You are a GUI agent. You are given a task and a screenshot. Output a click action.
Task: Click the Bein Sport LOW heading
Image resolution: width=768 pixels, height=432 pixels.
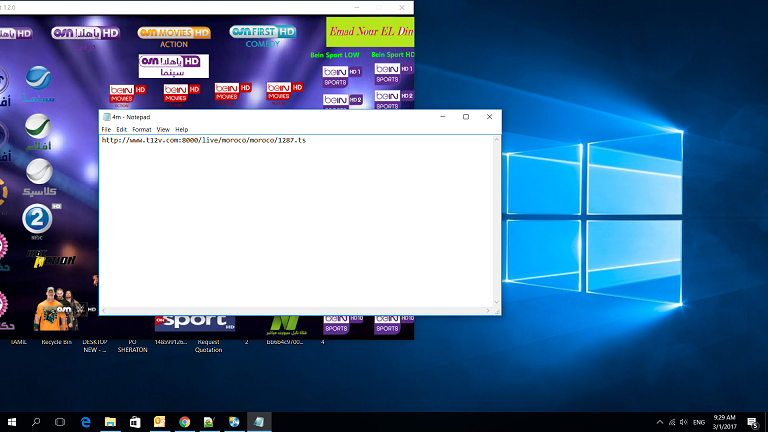click(x=335, y=55)
